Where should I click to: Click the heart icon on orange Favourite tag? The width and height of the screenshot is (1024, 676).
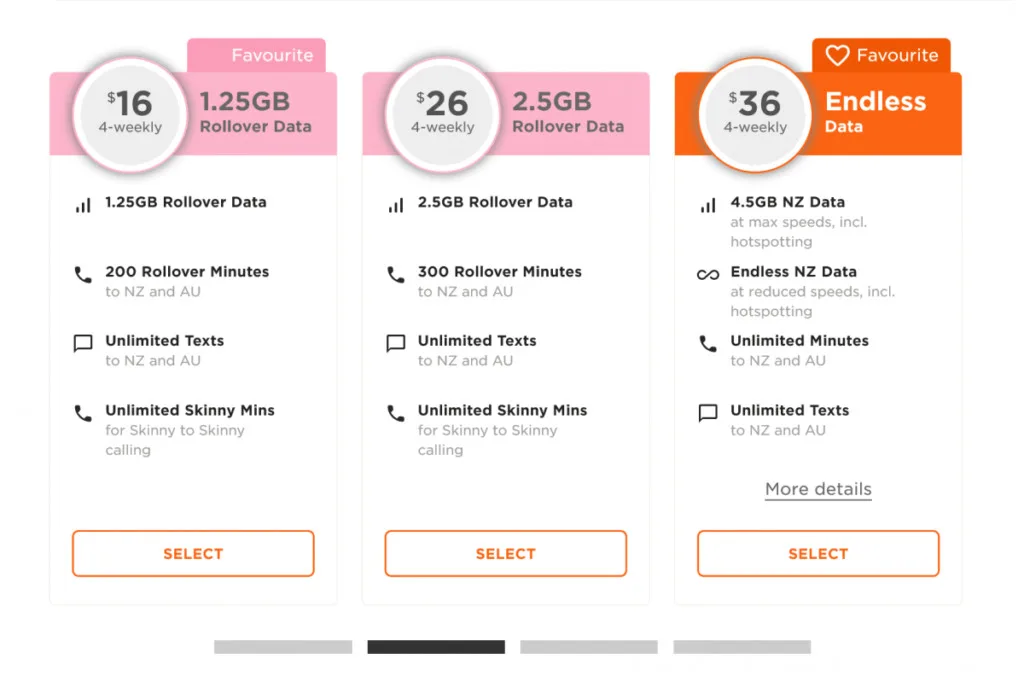click(837, 56)
